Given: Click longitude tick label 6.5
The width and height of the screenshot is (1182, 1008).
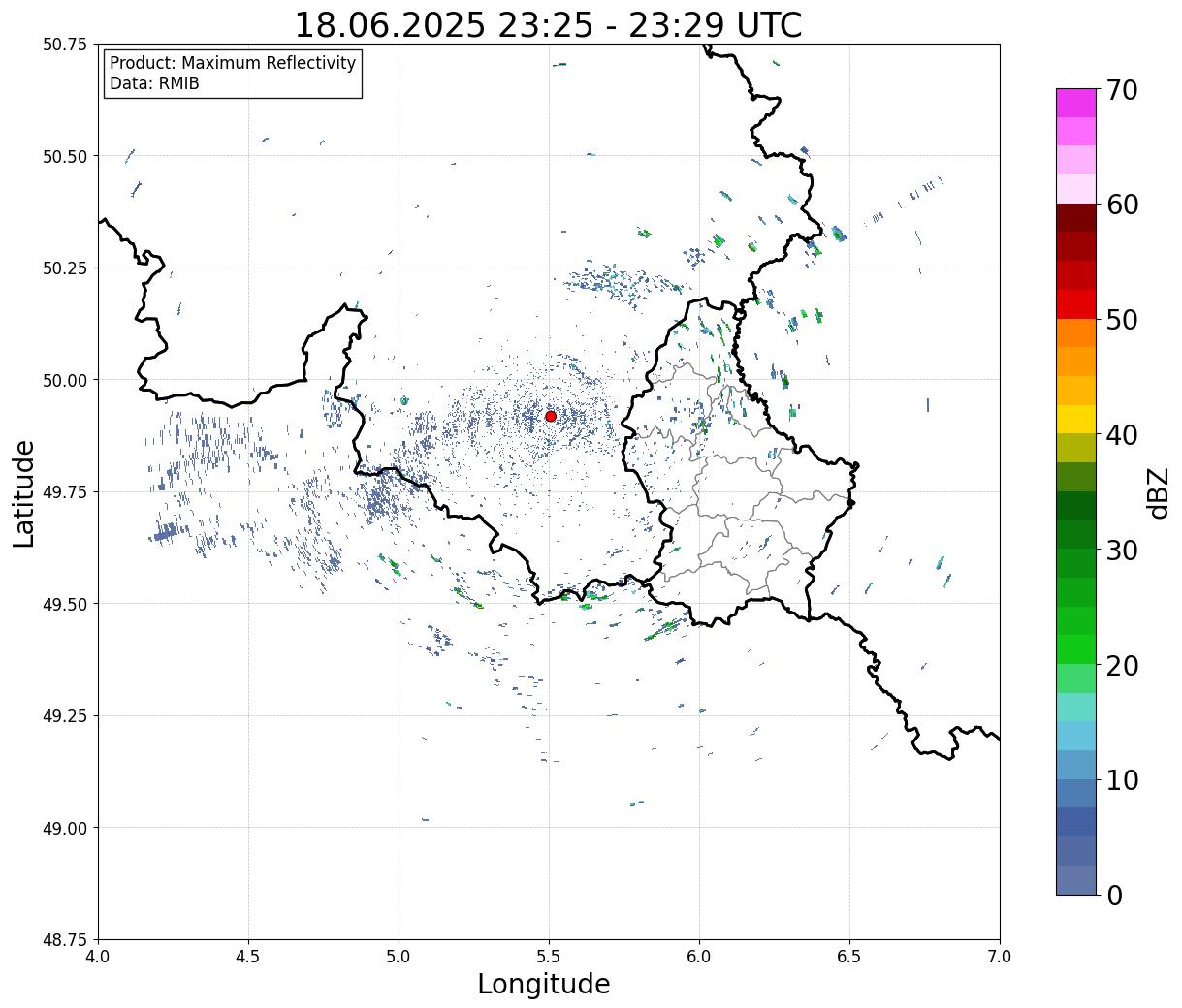Looking at the screenshot, I should pyautogui.click(x=849, y=957).
